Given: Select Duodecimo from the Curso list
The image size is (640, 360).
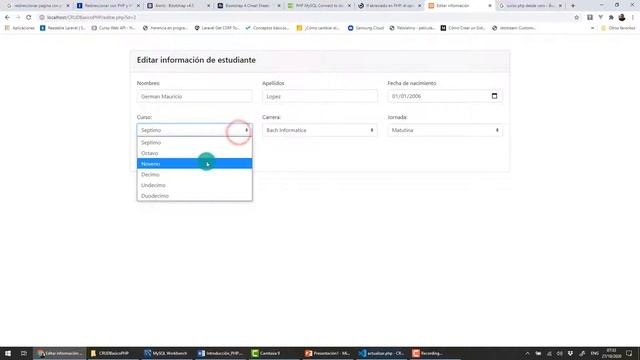Looking at the screenshot, I should click(x=194, y=196).
